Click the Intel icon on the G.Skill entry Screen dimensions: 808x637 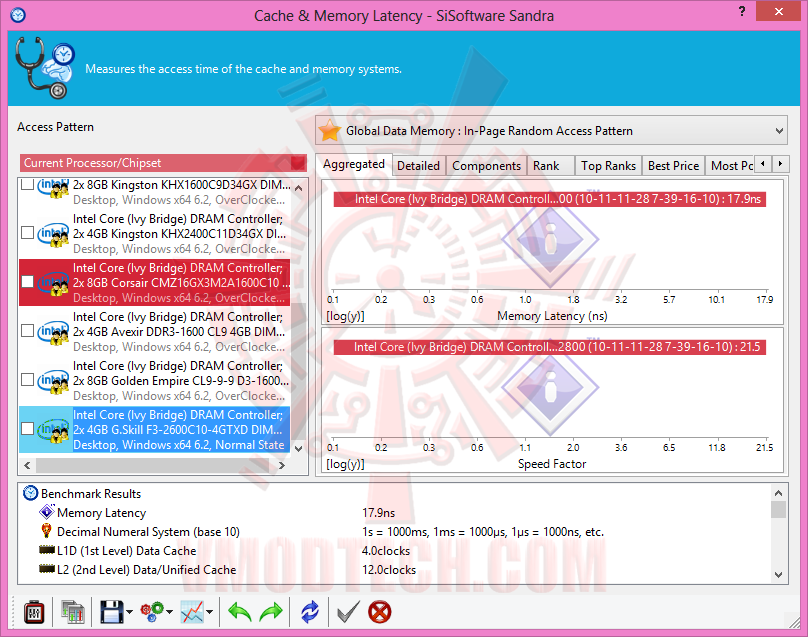pos(54,430)
